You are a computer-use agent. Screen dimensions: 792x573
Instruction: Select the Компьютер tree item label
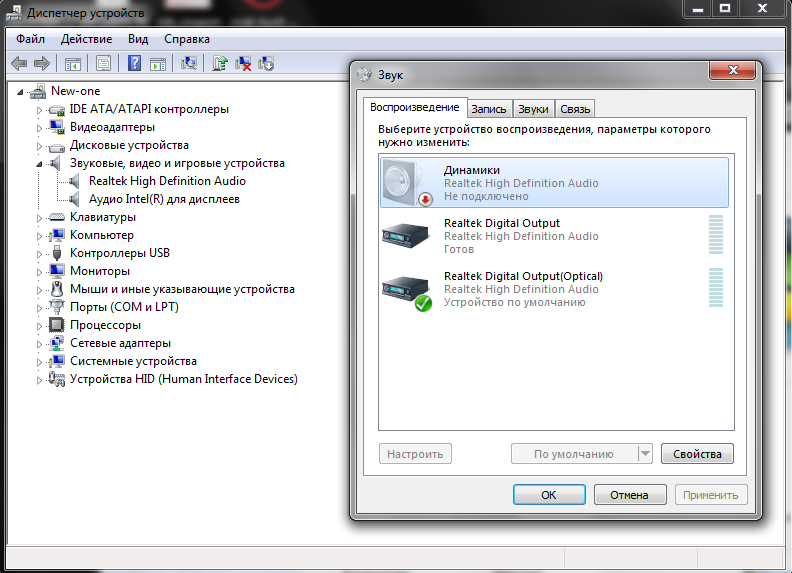(x=102, y=235)
